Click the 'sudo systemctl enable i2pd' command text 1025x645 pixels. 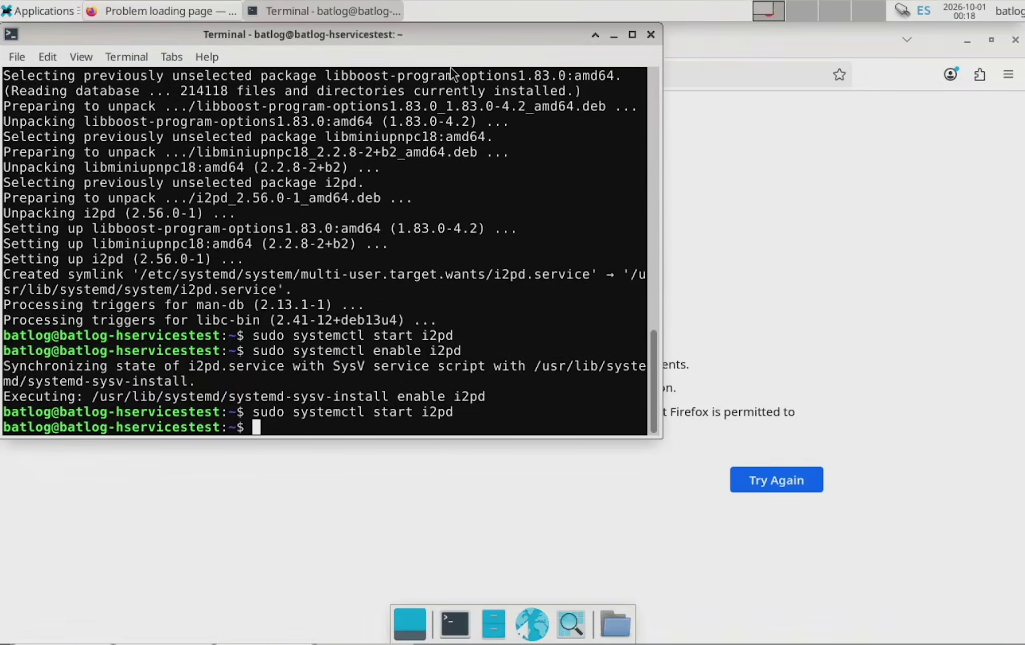(x=356, y=351)
